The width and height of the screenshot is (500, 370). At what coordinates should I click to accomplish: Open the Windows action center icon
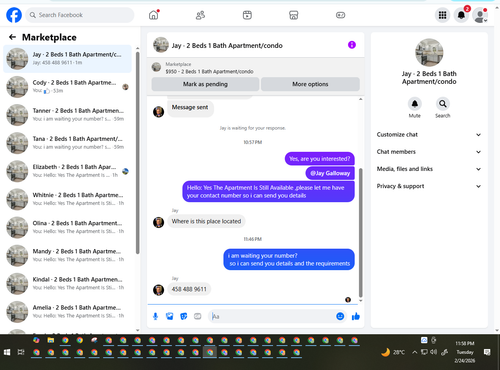[x=487, y=352]
